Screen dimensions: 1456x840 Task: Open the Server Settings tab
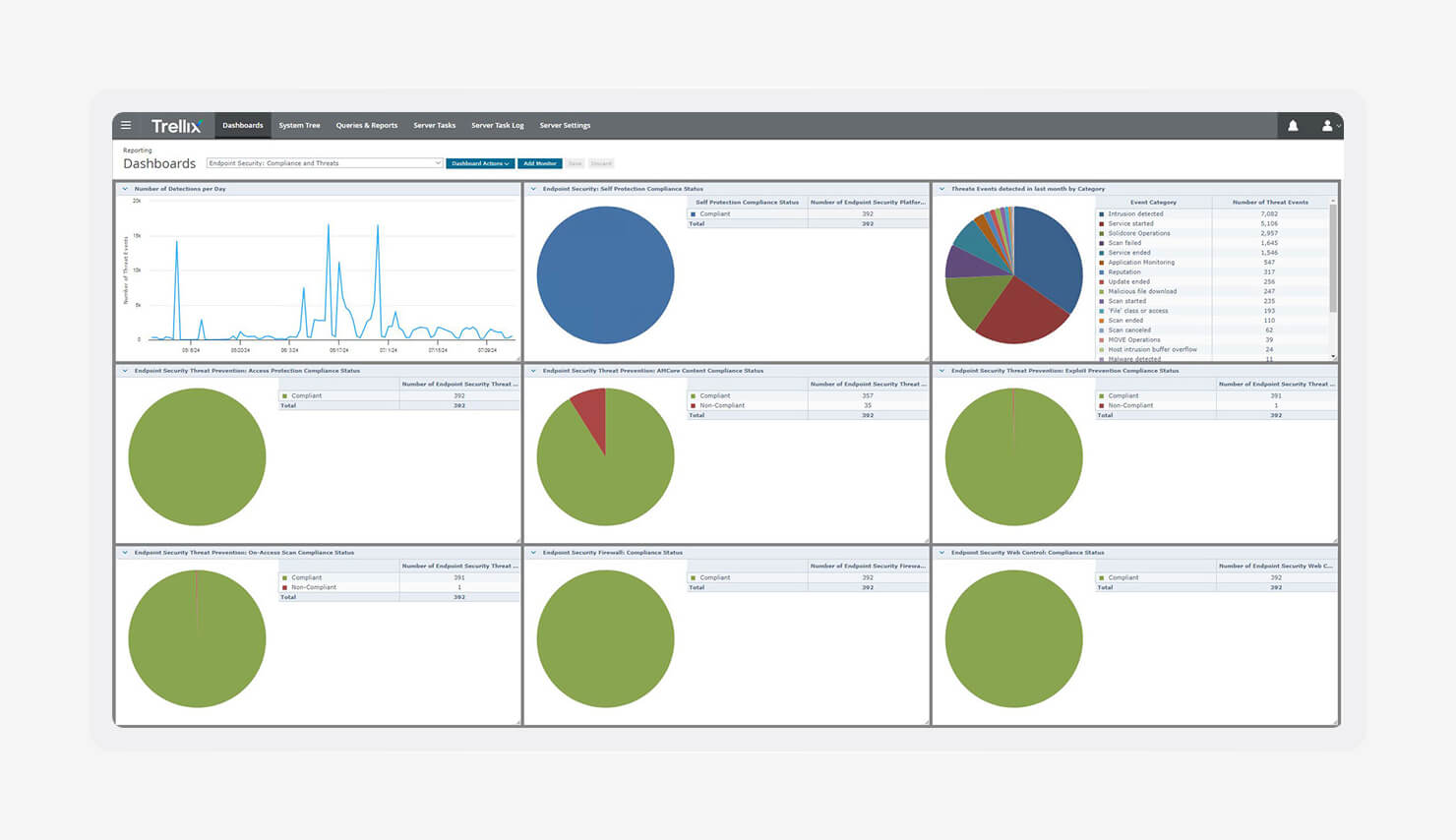point(565,125)
